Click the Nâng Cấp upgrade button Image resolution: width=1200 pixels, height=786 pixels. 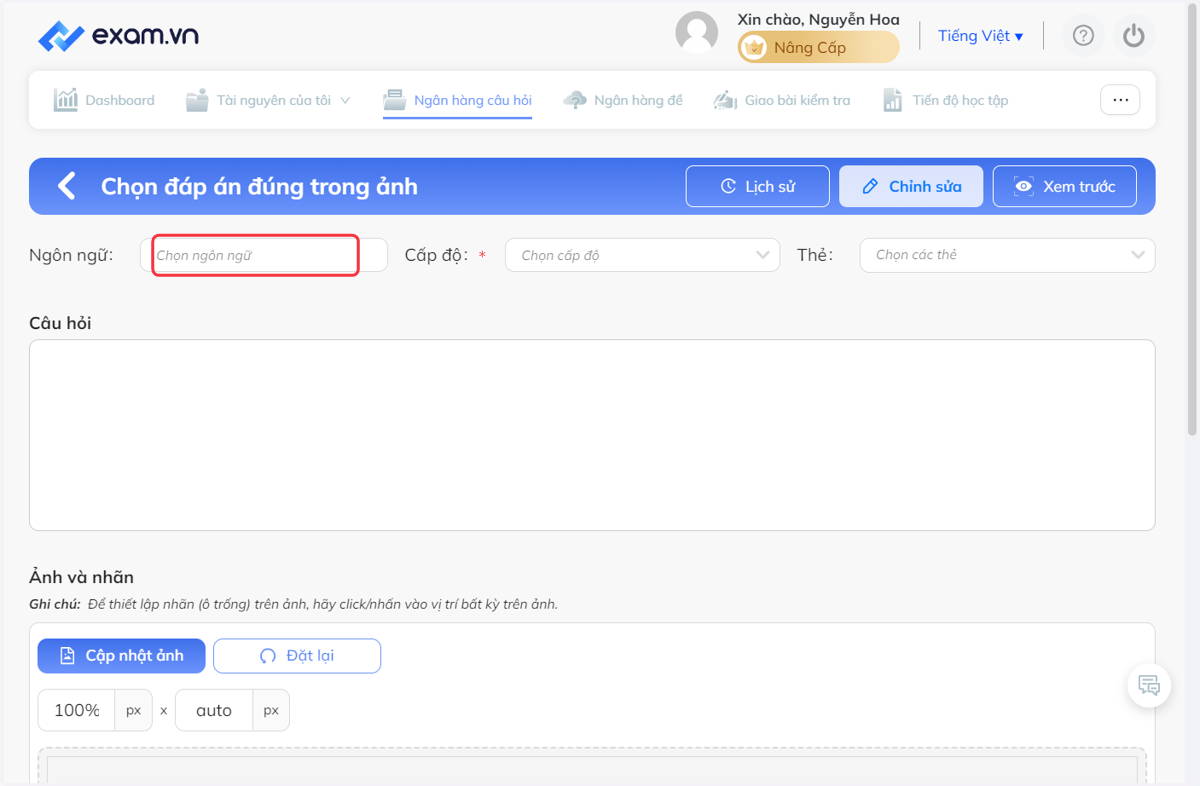click(818, 47)
